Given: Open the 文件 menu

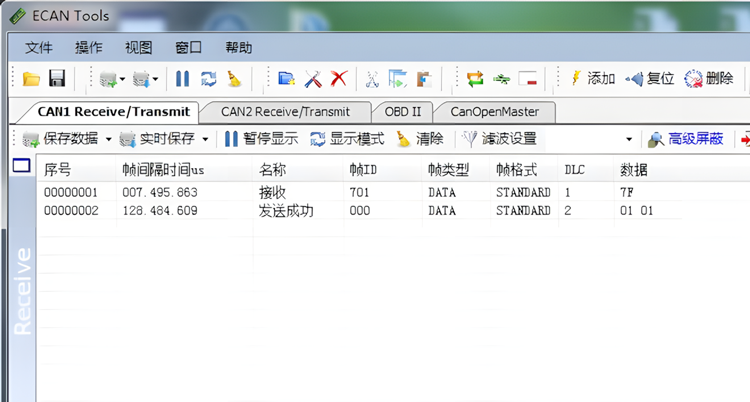Looking at the screenshot, I should point(39,47).
